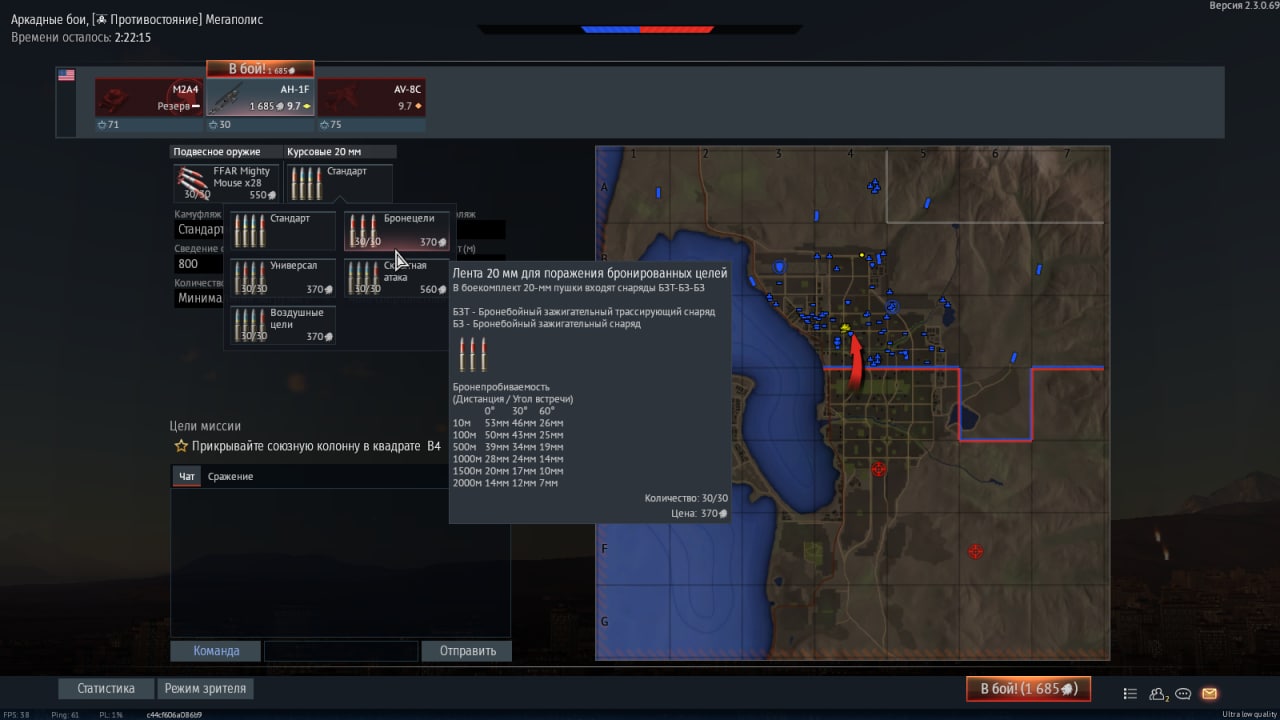Viewport: 1280px width, 720px height.
Task: Select the M2A4 reserve tank slot
Action: [x=149, y=98]
